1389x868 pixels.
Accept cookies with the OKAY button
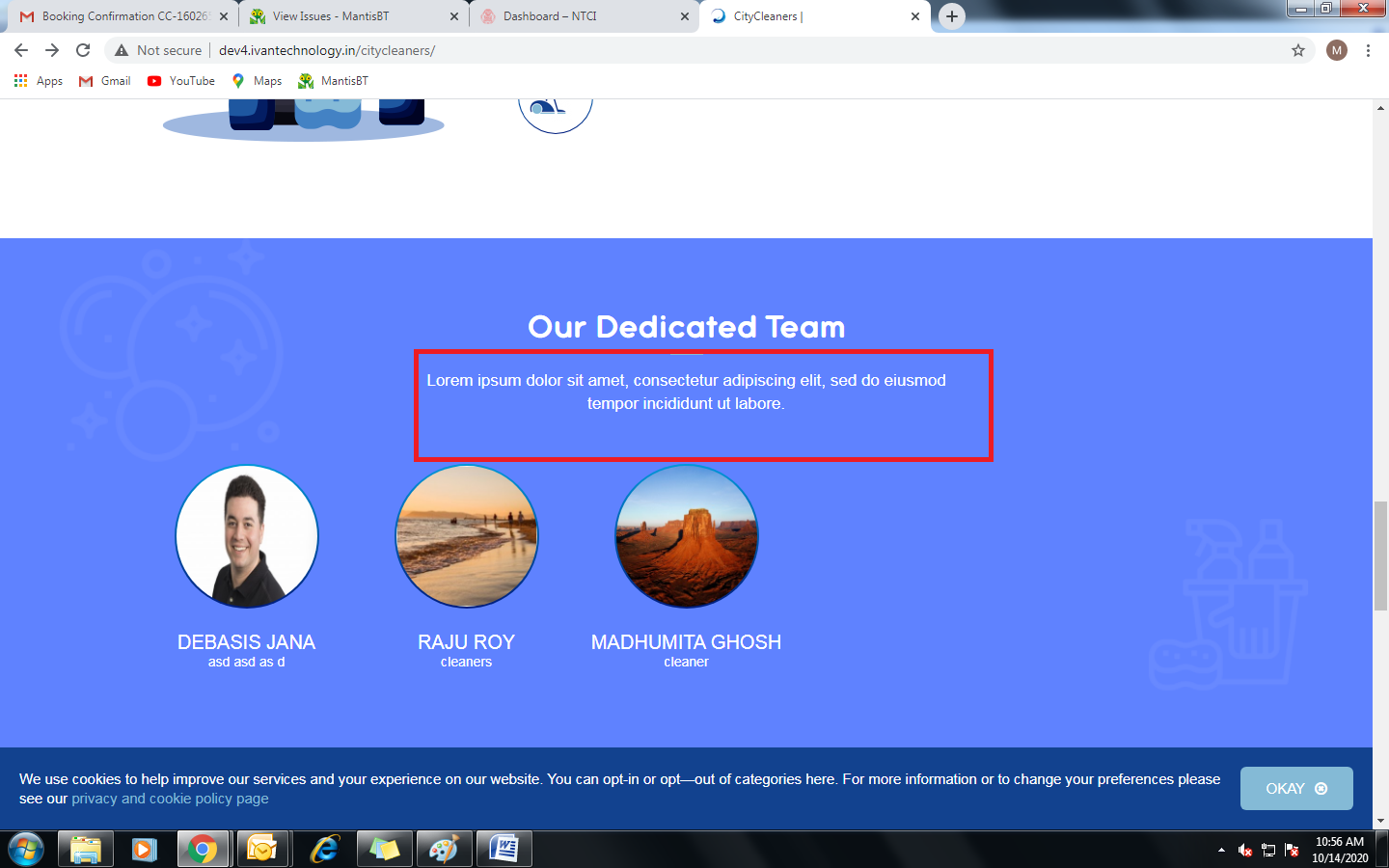tap(1295, 788)
